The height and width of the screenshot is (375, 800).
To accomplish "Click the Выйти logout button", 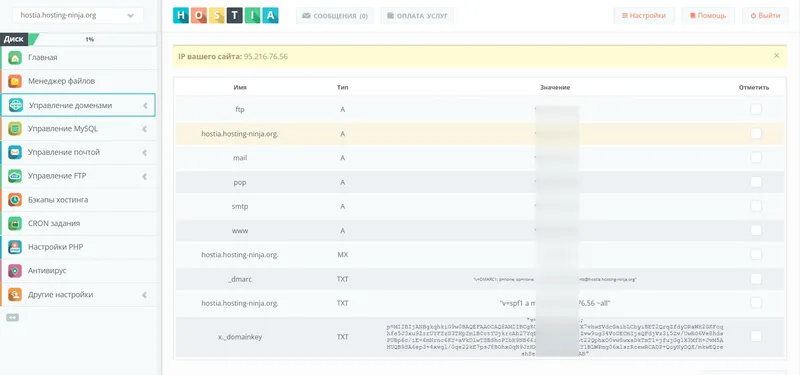I will point(765,16).
